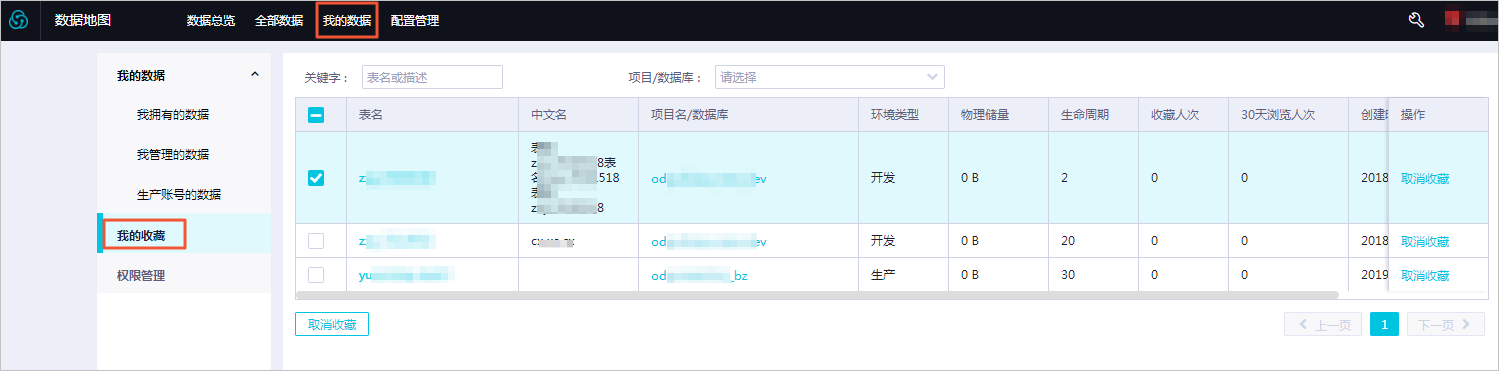Open the second row table name link
This screenshot has height=371, width=1499.
(x=397, y=242)
